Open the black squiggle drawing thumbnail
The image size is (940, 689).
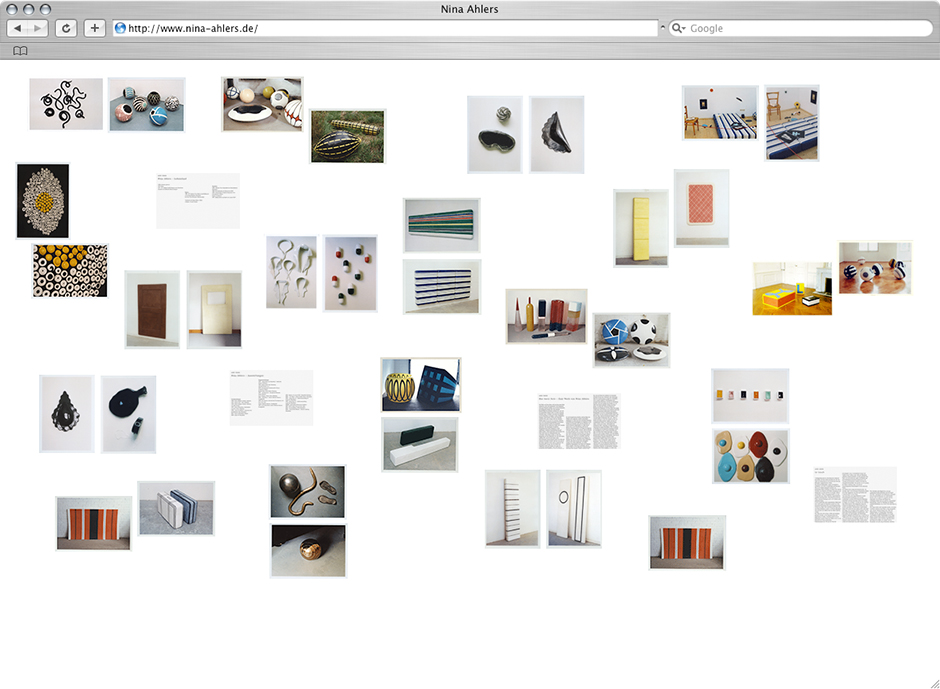click(66, 104)
